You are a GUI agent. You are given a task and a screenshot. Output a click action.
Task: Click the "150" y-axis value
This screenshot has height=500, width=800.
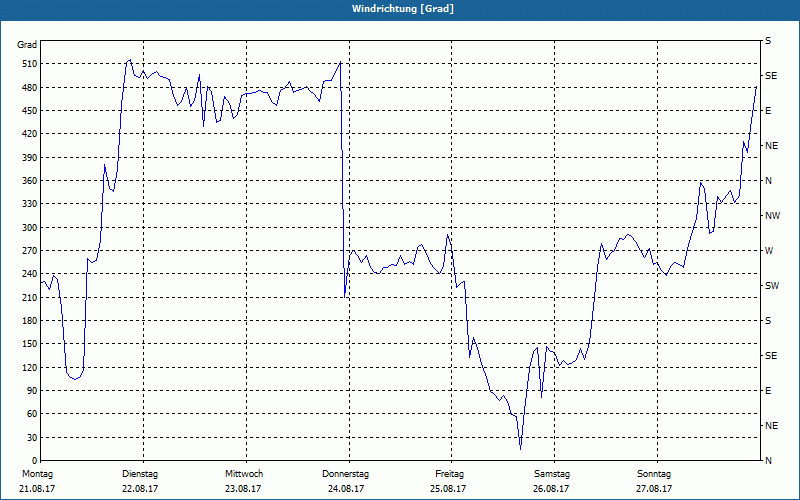click(x=29, y=344)
